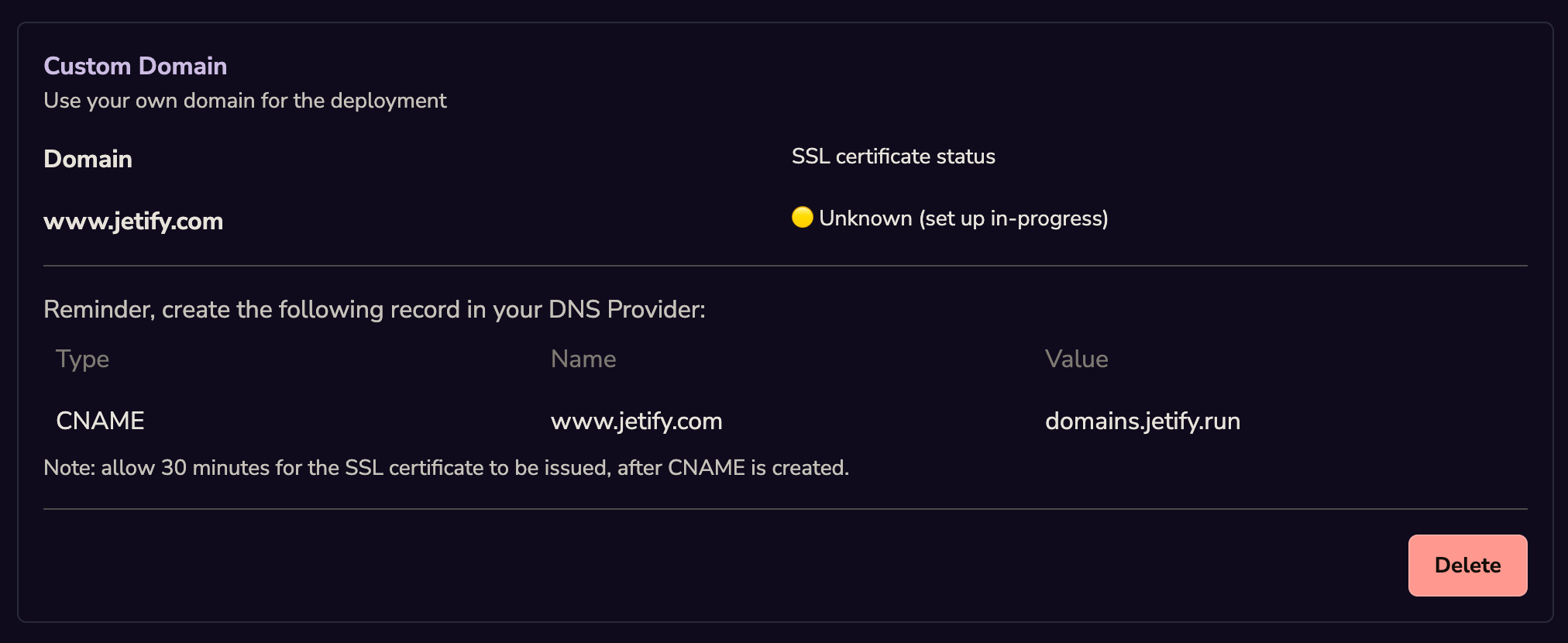Click the SSL certificate status column header
The width and height of the screenshot is (1568, 643).
[x=892, y=156]
